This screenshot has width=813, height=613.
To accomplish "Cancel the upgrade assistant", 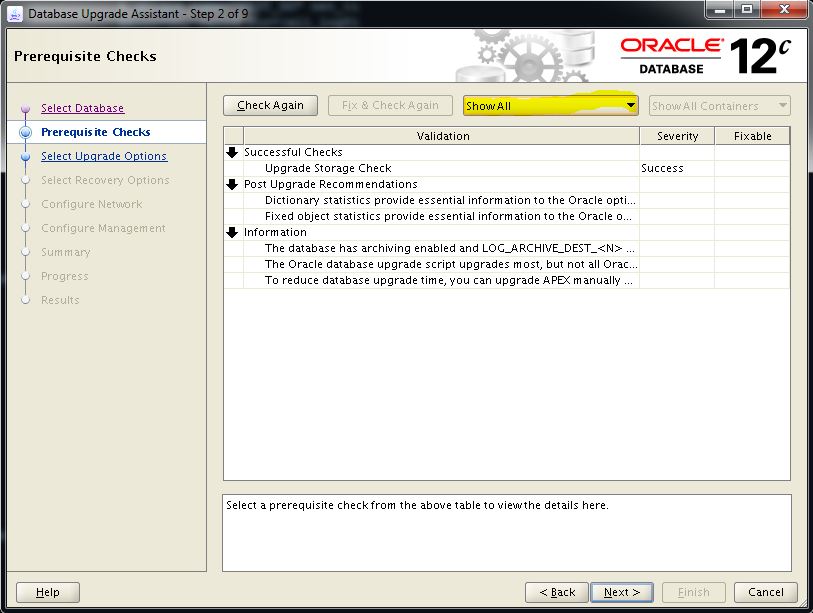I will (x=765, y=592).
